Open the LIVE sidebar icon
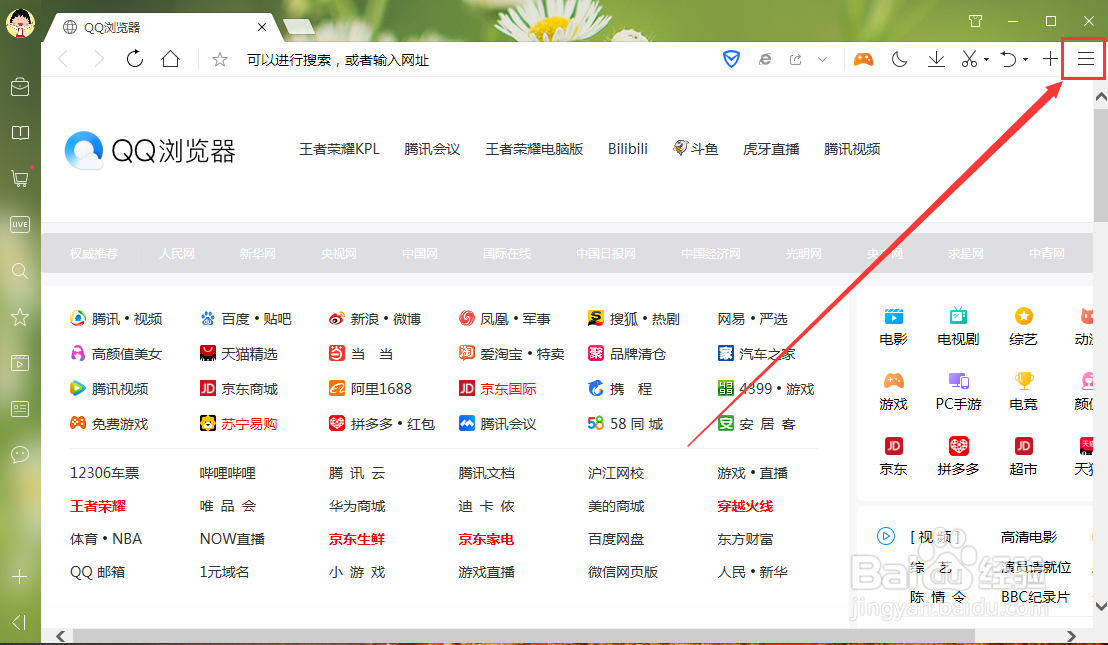Image resolution: width=1108 pixels, height=645 pixels. 20,225
